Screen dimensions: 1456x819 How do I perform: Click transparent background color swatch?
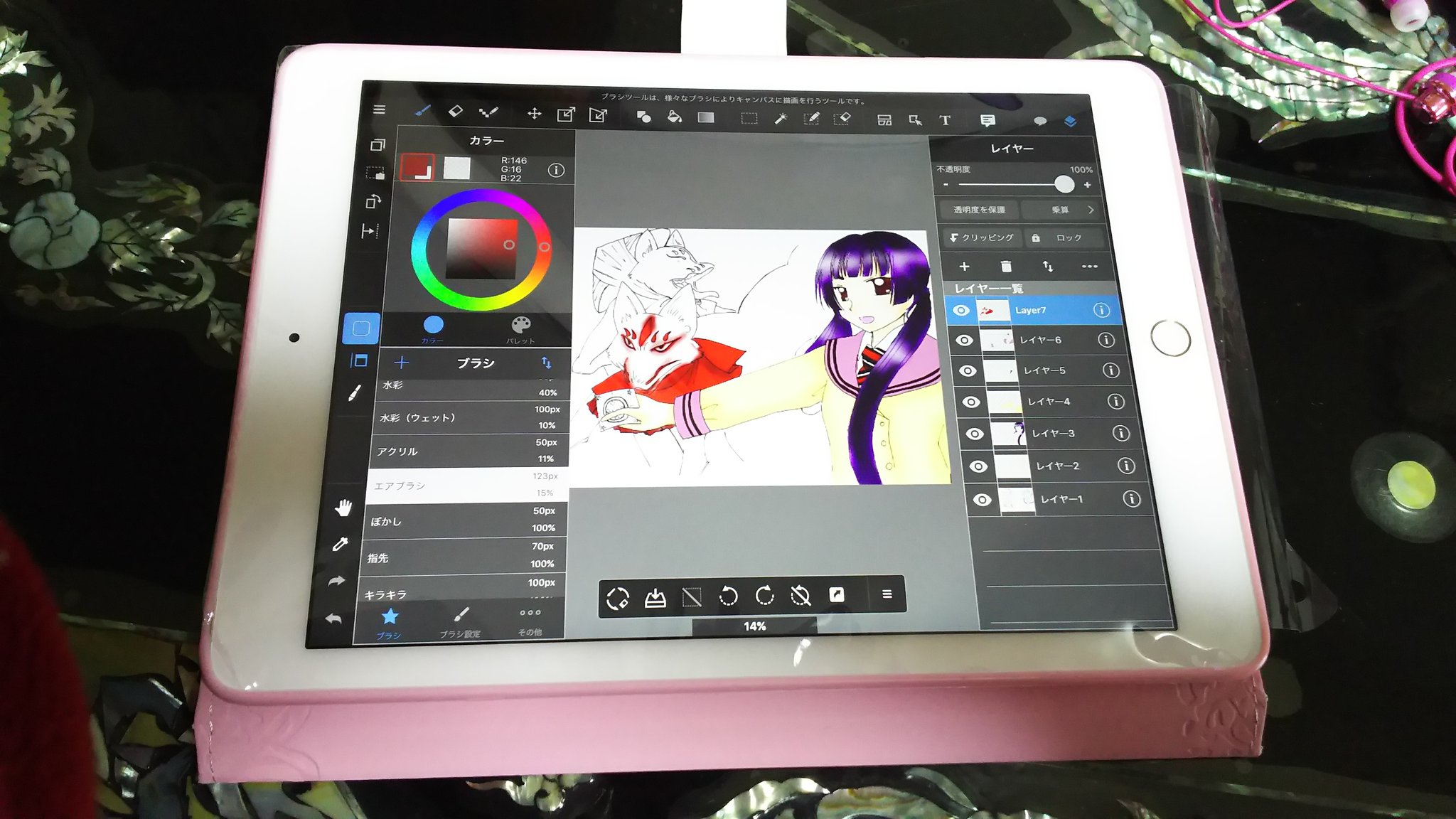coord(457,168)
